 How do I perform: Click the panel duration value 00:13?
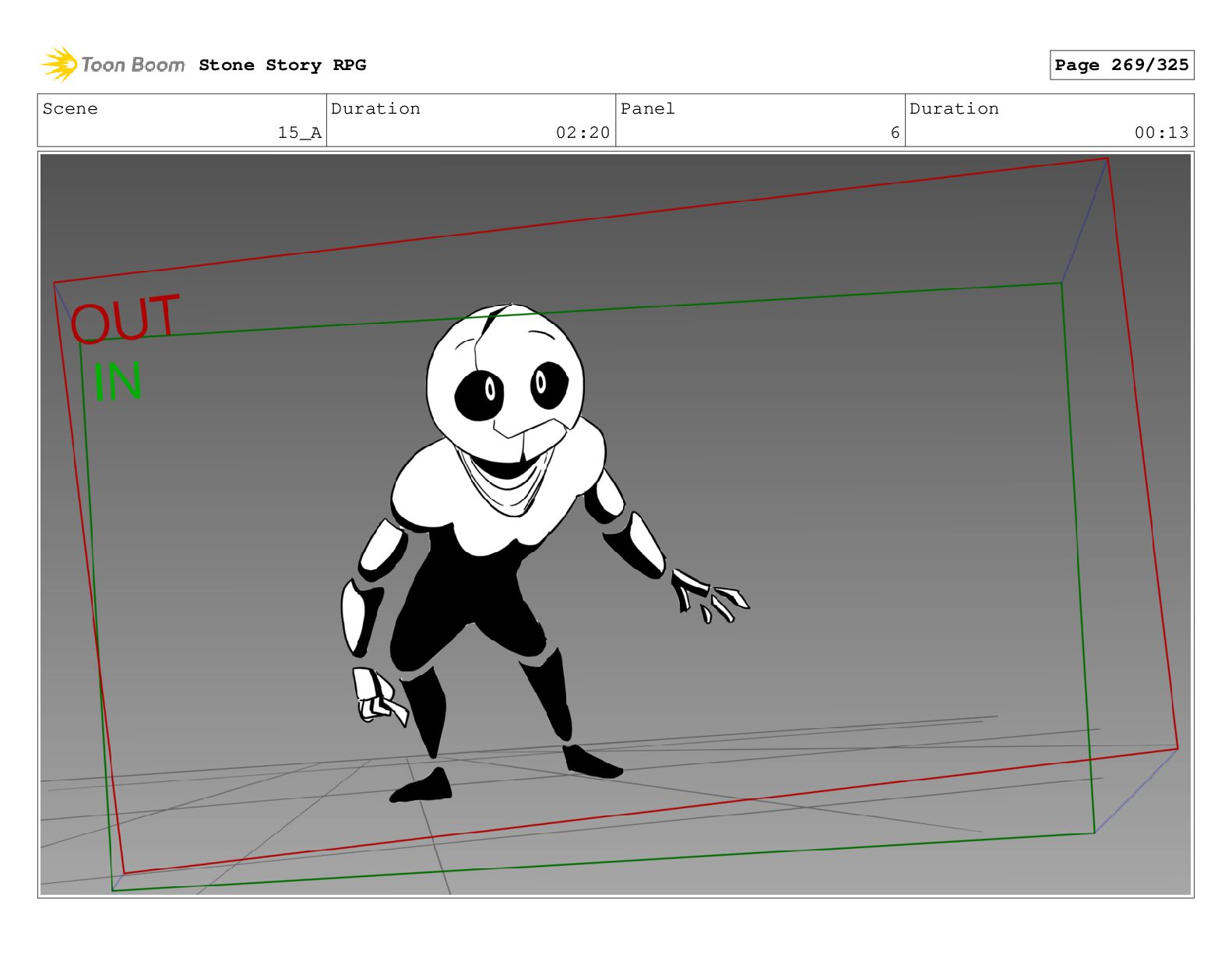tap(1161, 133)
